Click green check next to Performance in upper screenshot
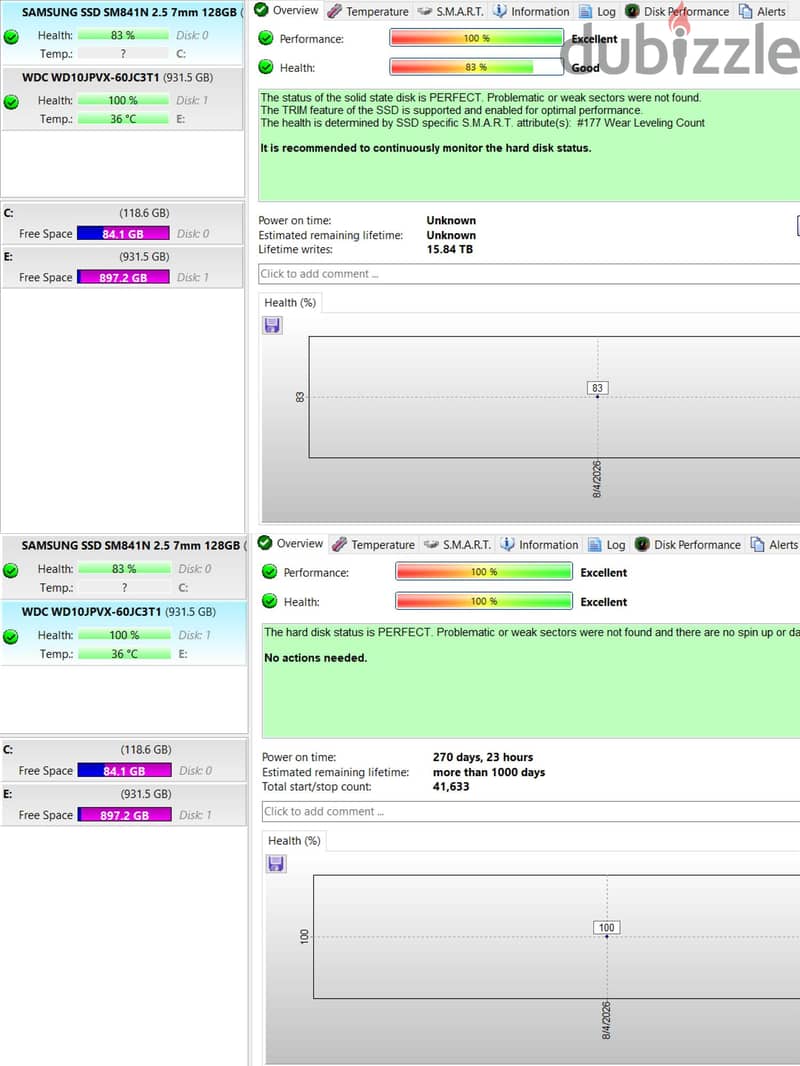800x1066 pixels. [x=266, y=38]
